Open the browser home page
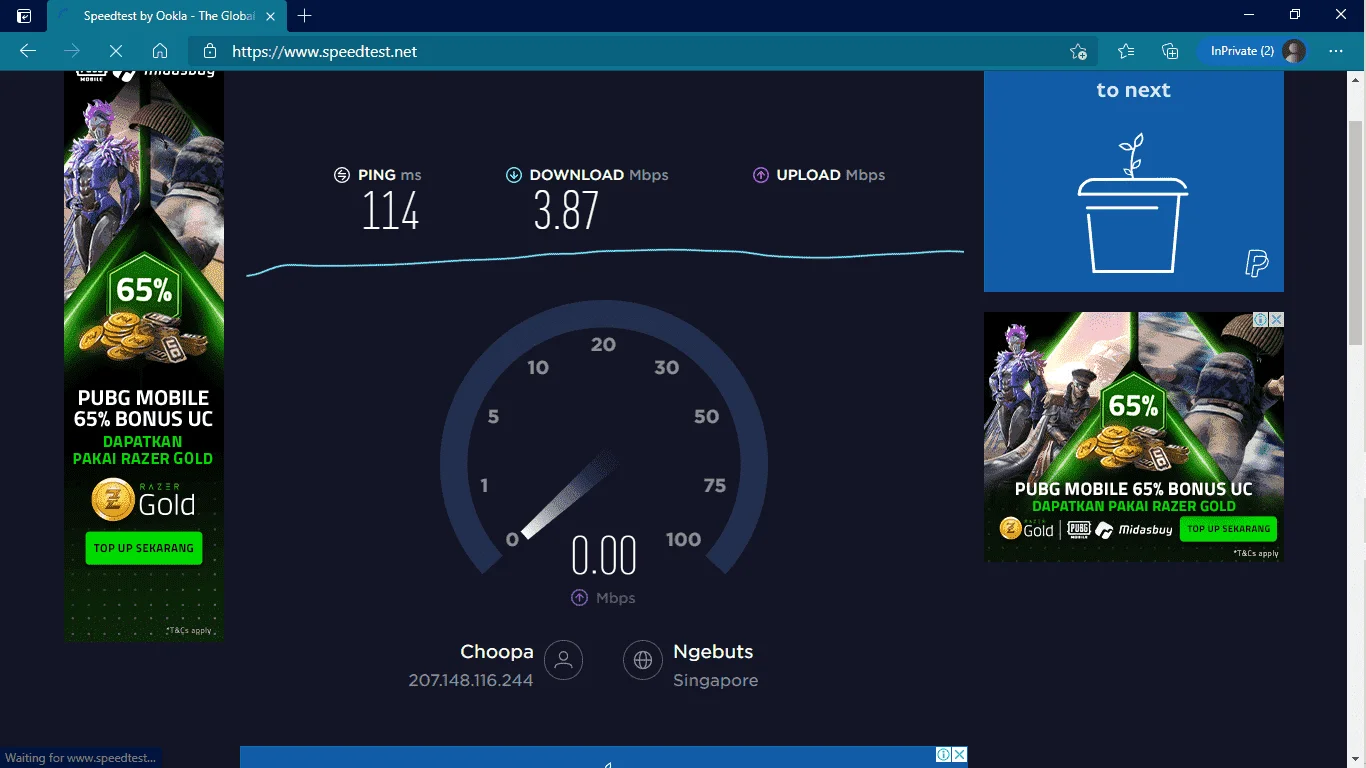 (160, 51)
